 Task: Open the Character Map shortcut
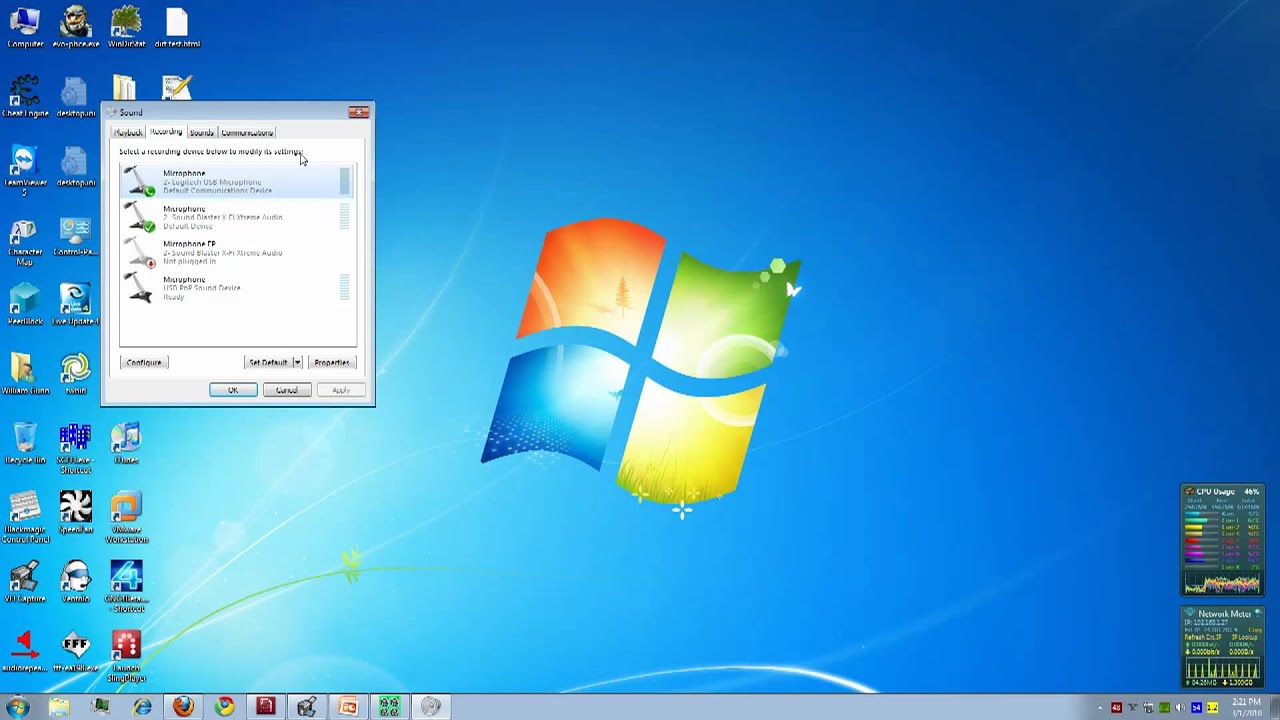pos(25,242)
